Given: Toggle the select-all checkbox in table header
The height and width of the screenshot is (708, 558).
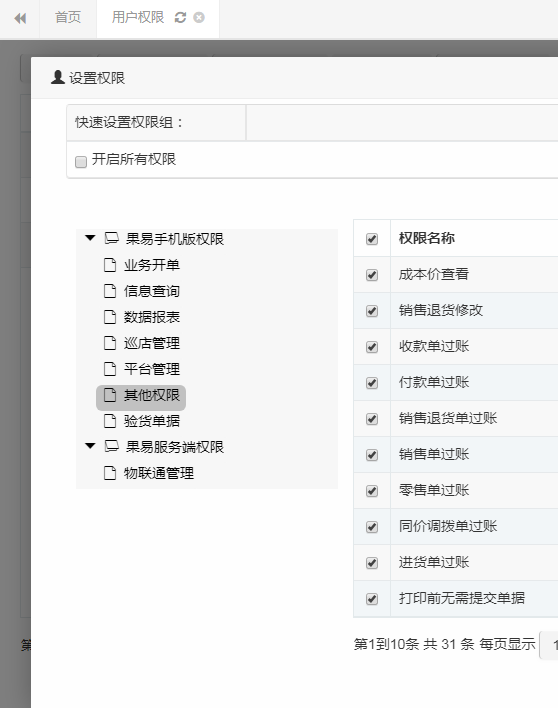Looking at the screenshot, I should click(372, 239).
